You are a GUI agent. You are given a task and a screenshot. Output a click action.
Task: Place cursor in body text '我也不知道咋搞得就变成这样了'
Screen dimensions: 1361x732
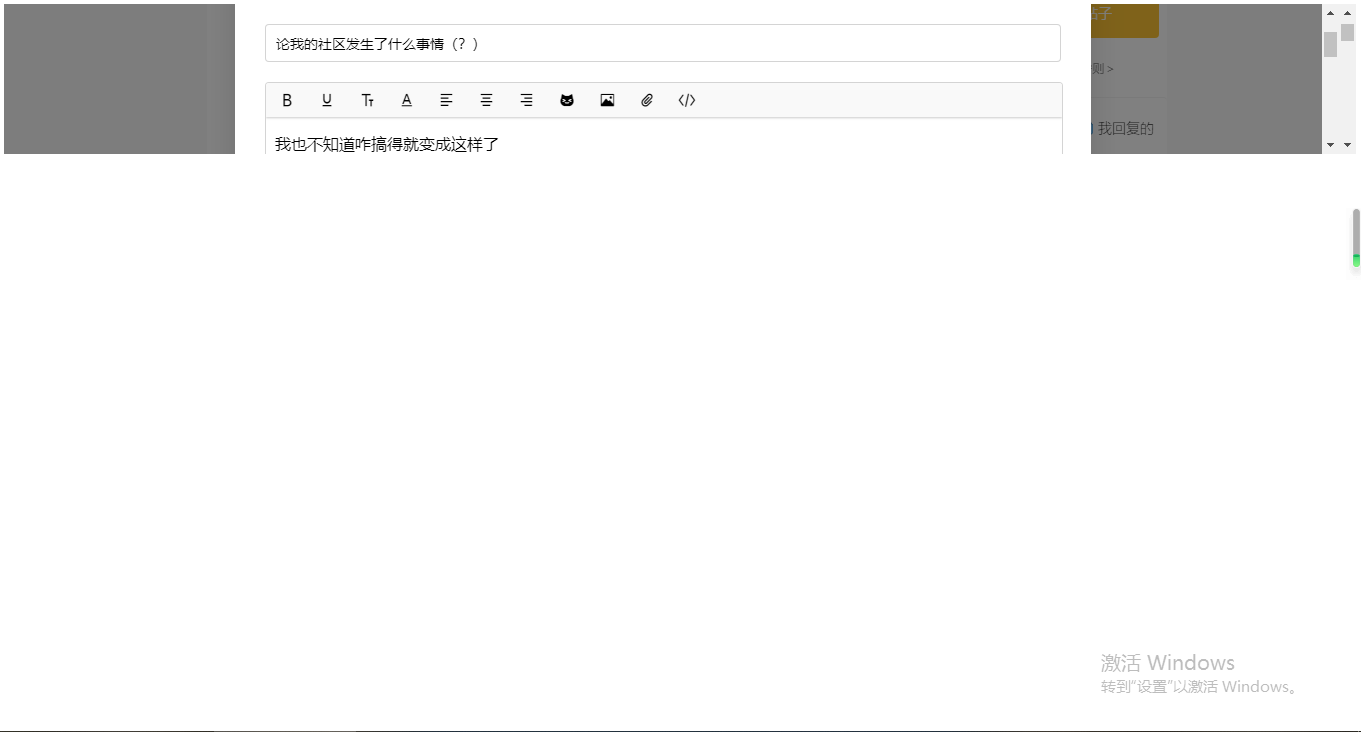pyautogui.click(x=387, y=144)
